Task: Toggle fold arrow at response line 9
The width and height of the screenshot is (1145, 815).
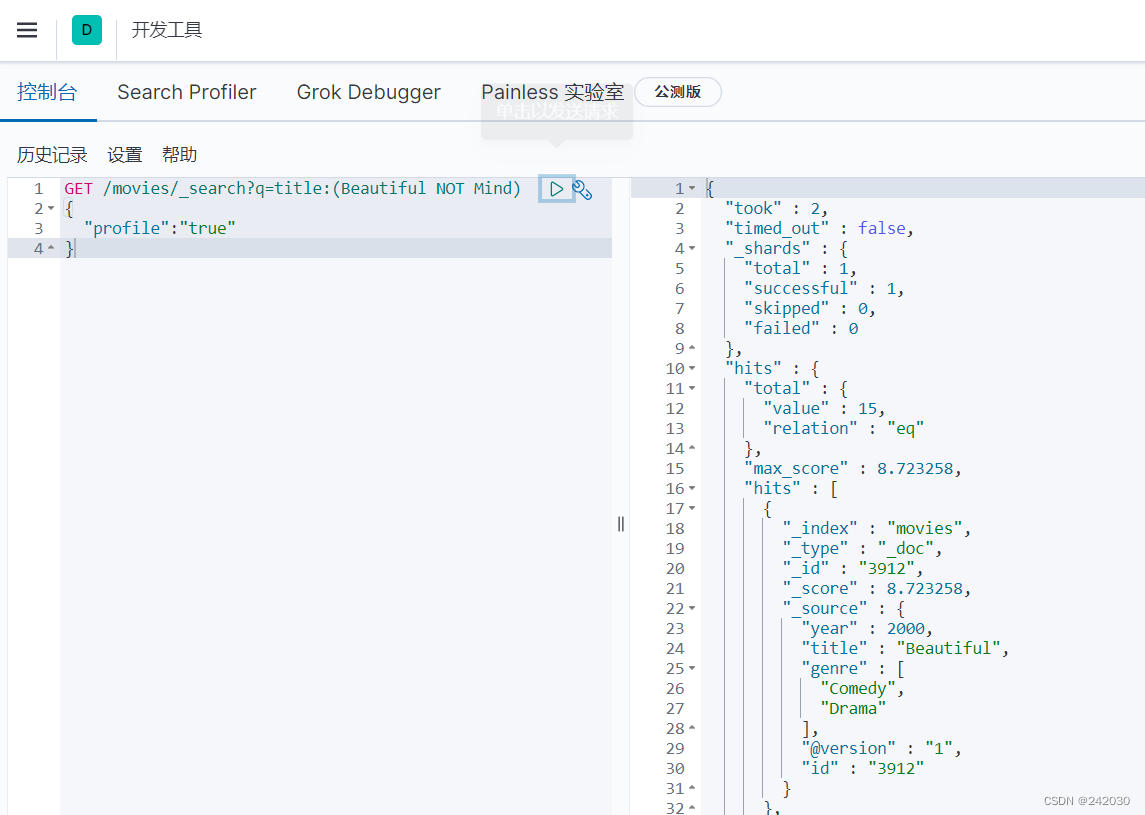Action: pos(692,348)
